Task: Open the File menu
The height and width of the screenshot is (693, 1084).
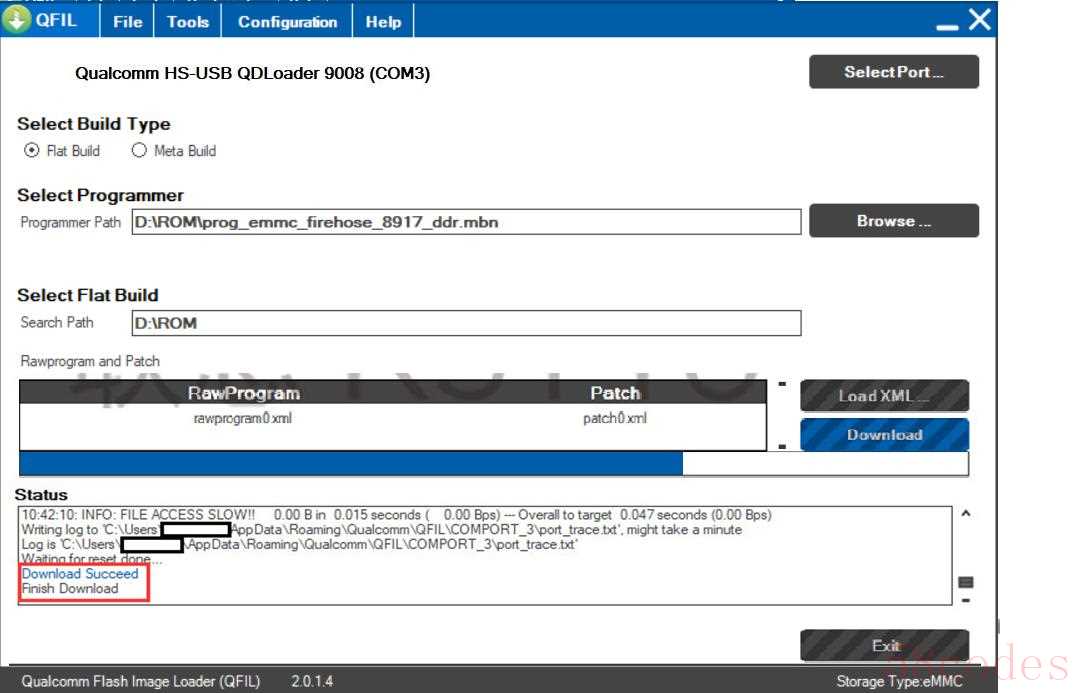Action: click(127, 21)
